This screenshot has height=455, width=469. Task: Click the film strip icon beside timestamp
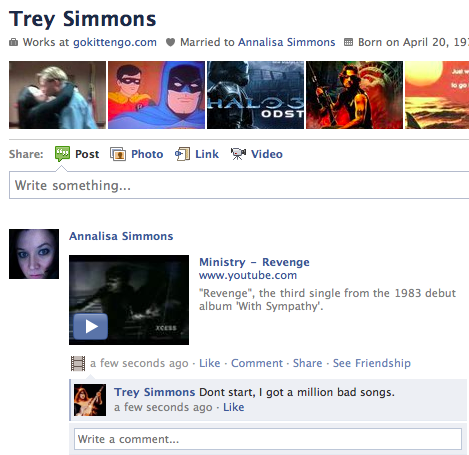coord(78,363)
